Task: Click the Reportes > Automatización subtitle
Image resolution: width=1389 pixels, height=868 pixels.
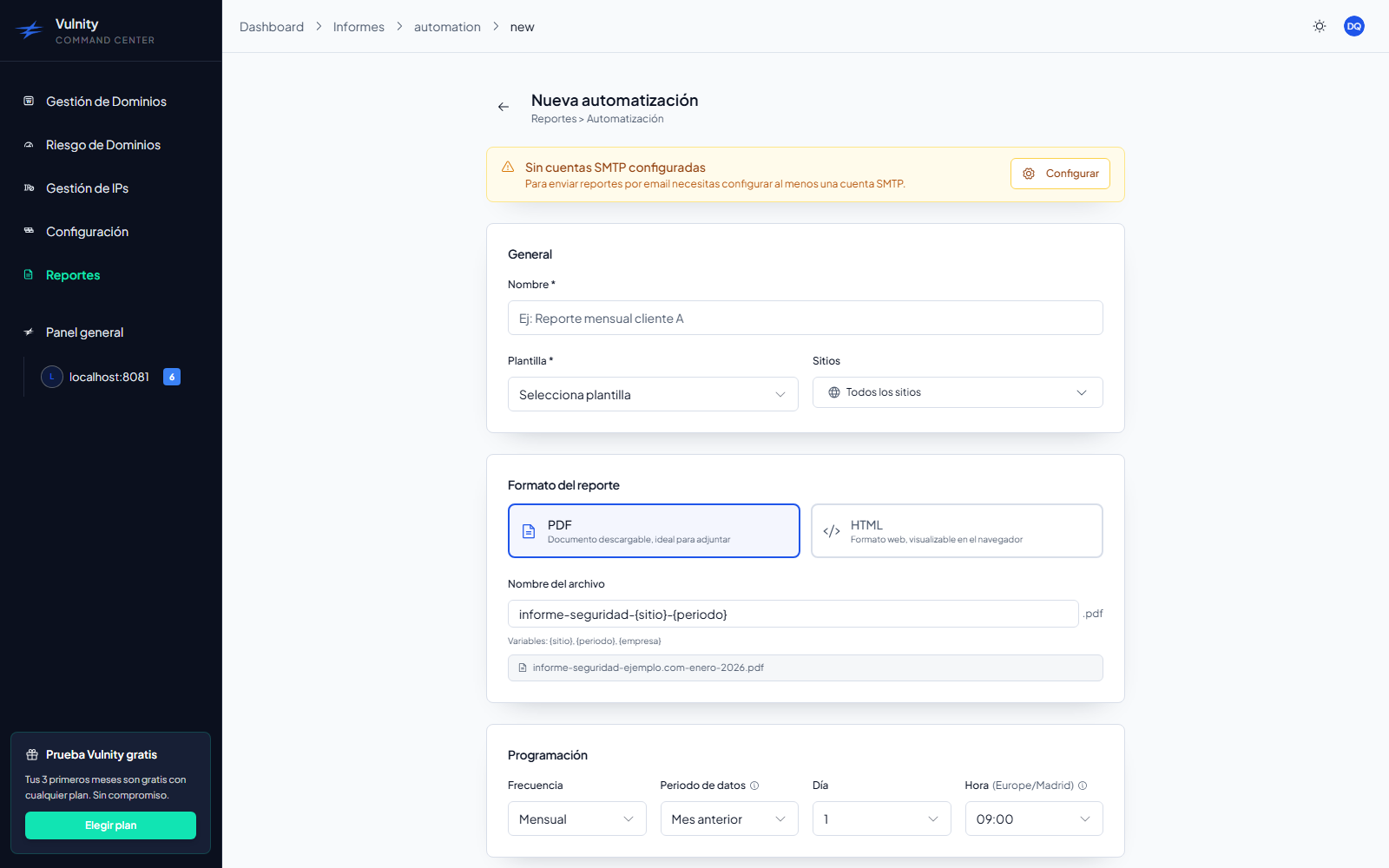Action: coord(597,119)
